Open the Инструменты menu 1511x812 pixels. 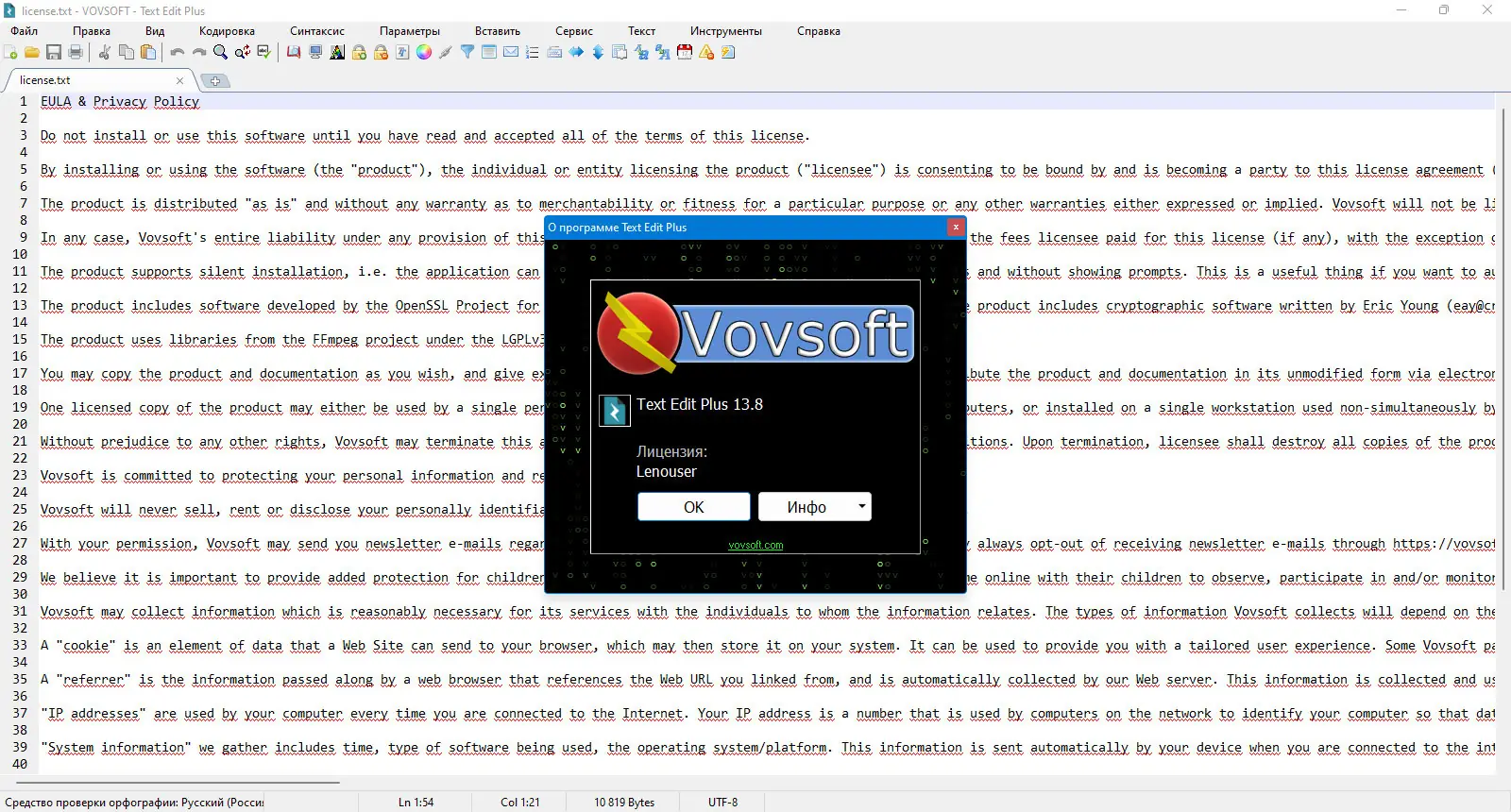click(726, 31)
